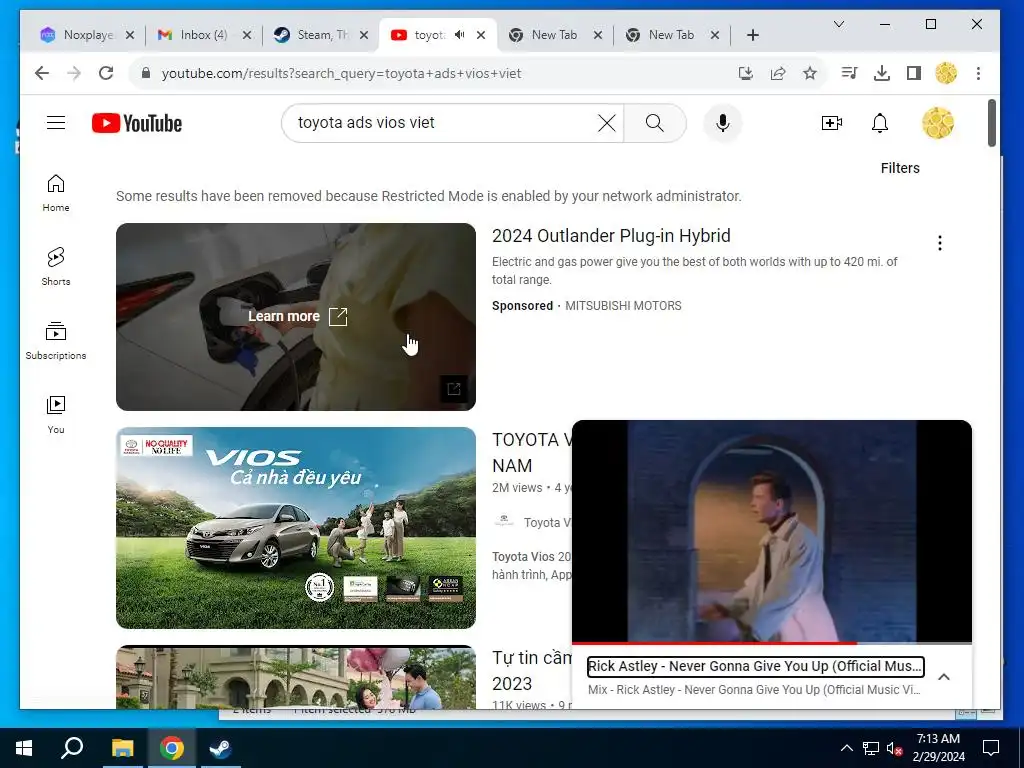Reload the page with refresh icon
The width and height of the screenshot is (1024, 768).
pyautogui.click(x=106, y=73)
